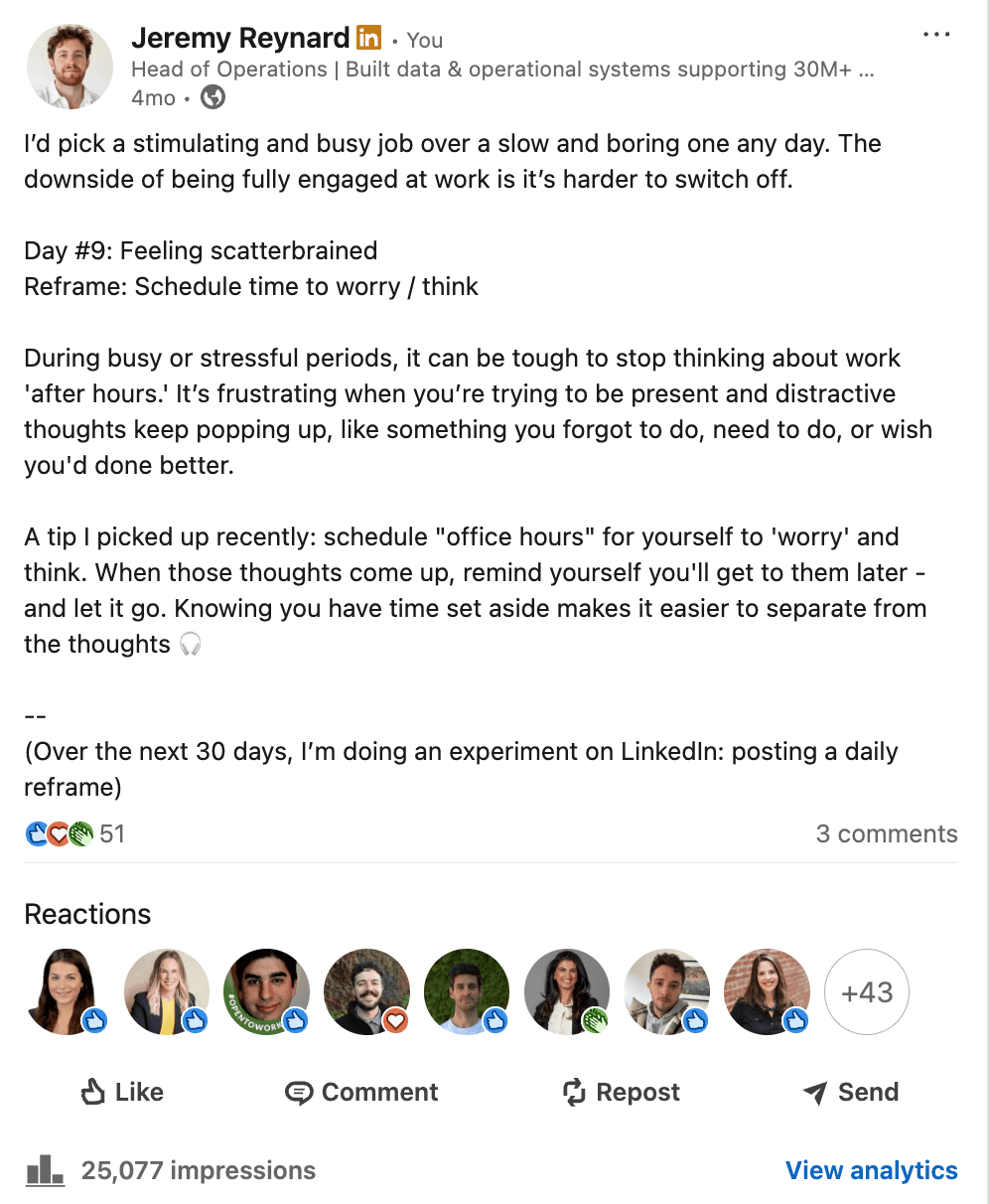Open Jeremy Reynard's profile photo
The image size is (989, 1204).
coord(70,67)
